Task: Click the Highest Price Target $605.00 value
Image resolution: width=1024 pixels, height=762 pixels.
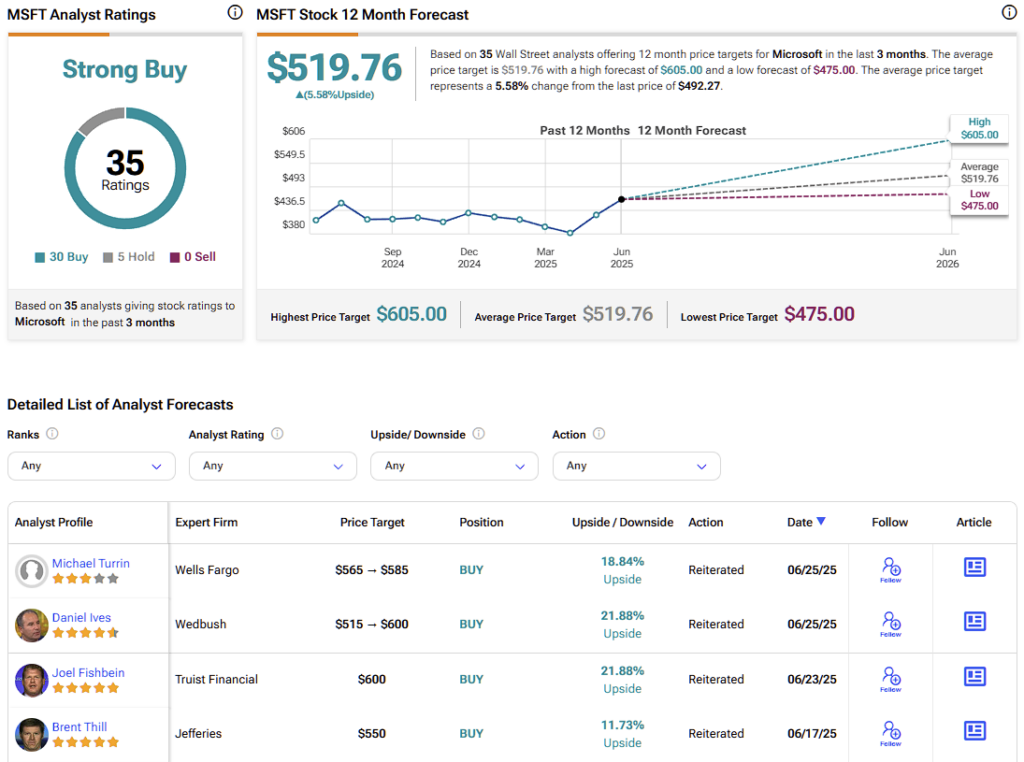Action: [411, 314]
